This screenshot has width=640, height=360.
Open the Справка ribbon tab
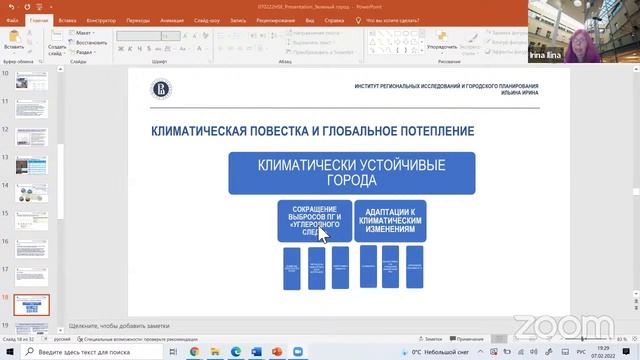(334, 20)
